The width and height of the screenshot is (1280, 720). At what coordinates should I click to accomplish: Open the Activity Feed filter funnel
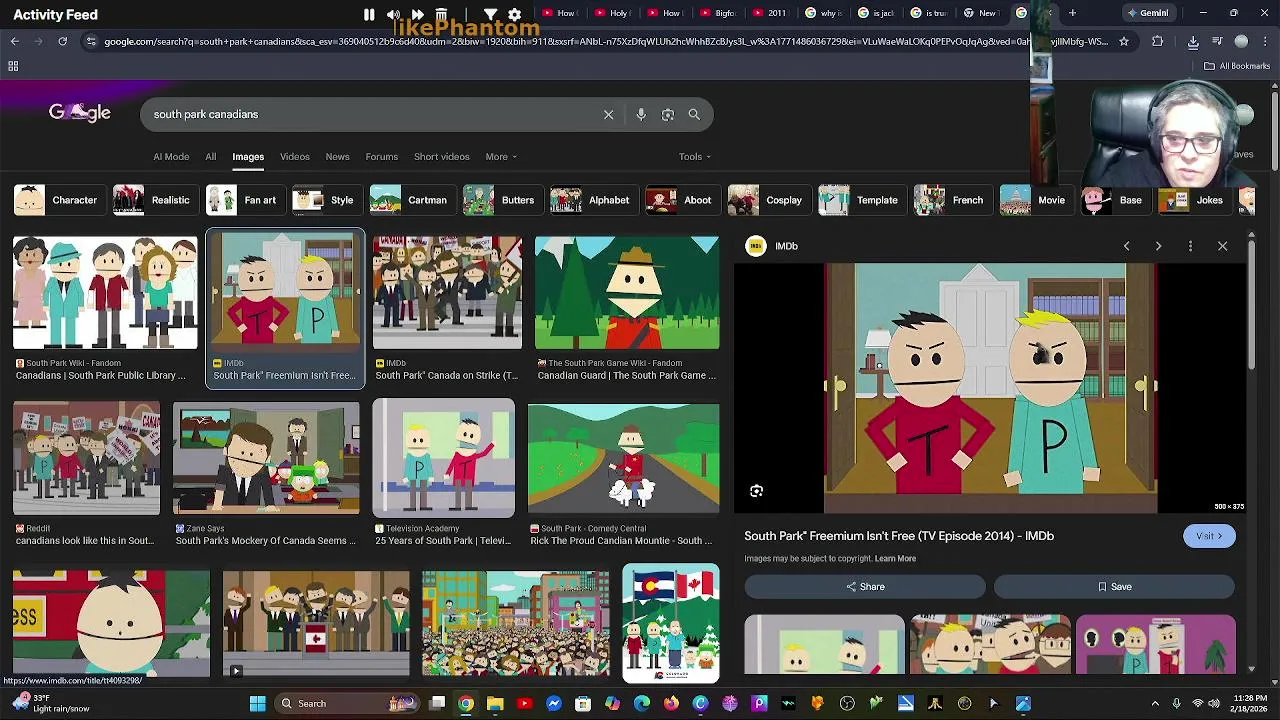coord(491,15)
